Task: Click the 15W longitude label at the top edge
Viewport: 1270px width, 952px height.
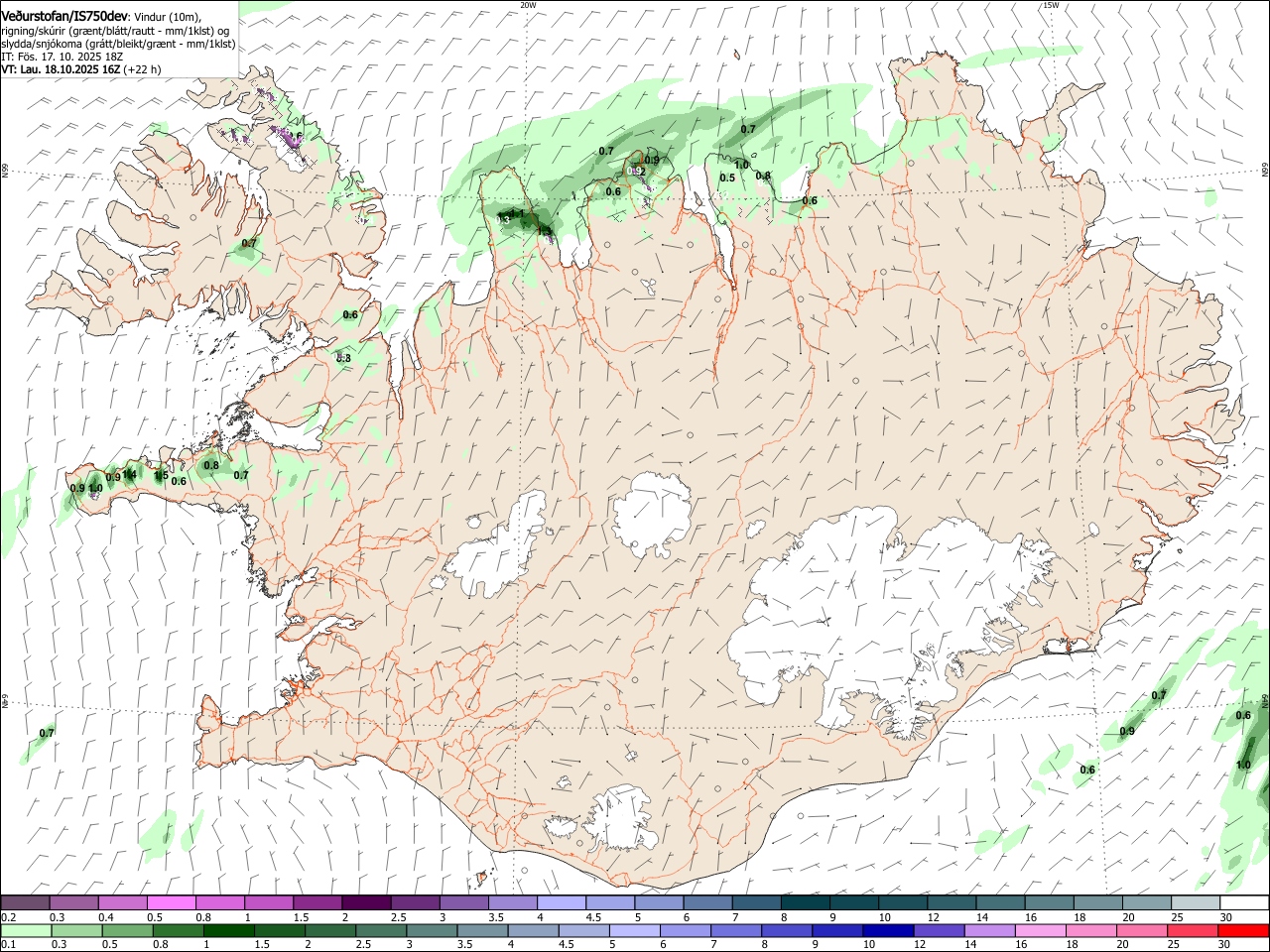Action: [1051, 5]
